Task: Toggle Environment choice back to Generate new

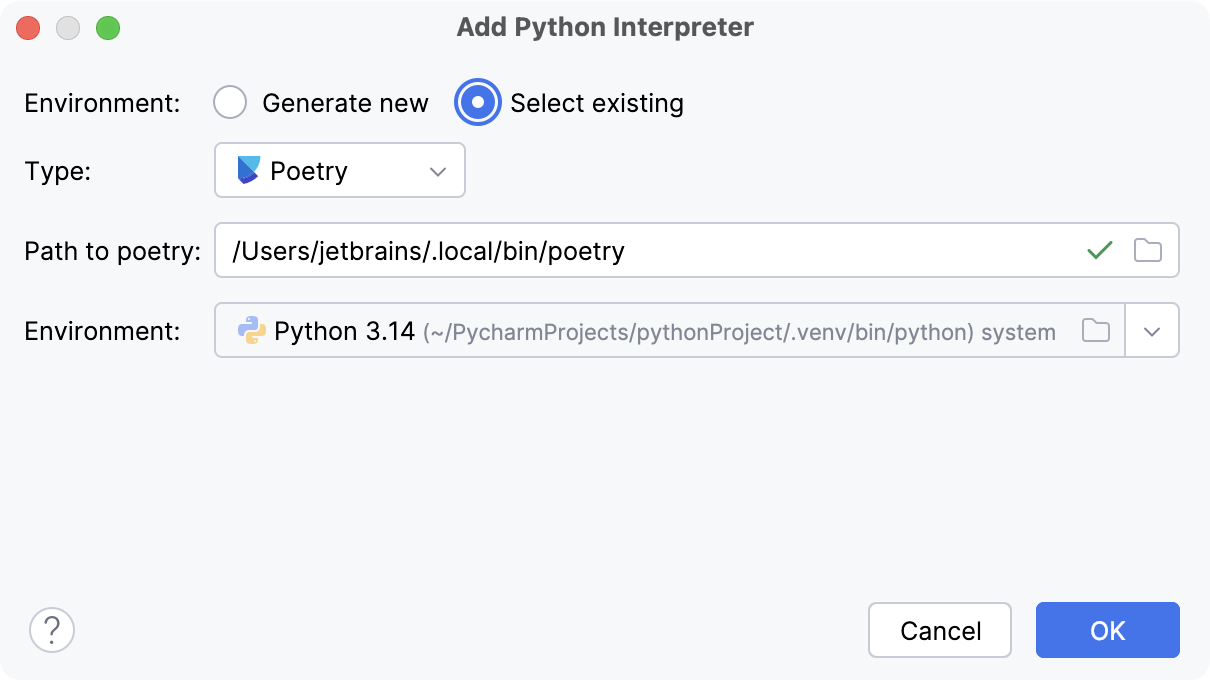Action: tap(230, 102)
